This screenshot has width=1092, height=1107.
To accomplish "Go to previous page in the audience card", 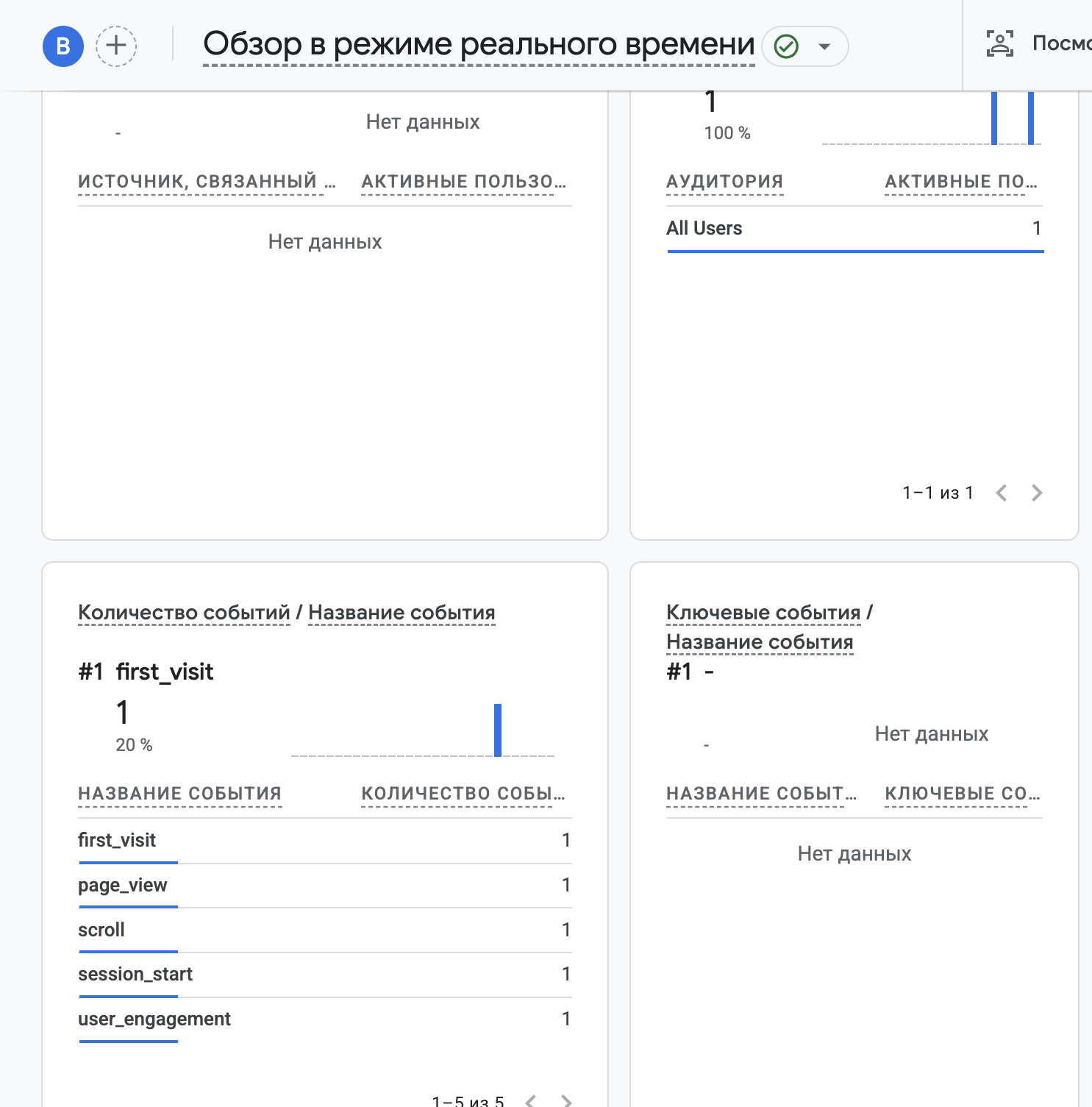I will click(x=1002, y=493).
